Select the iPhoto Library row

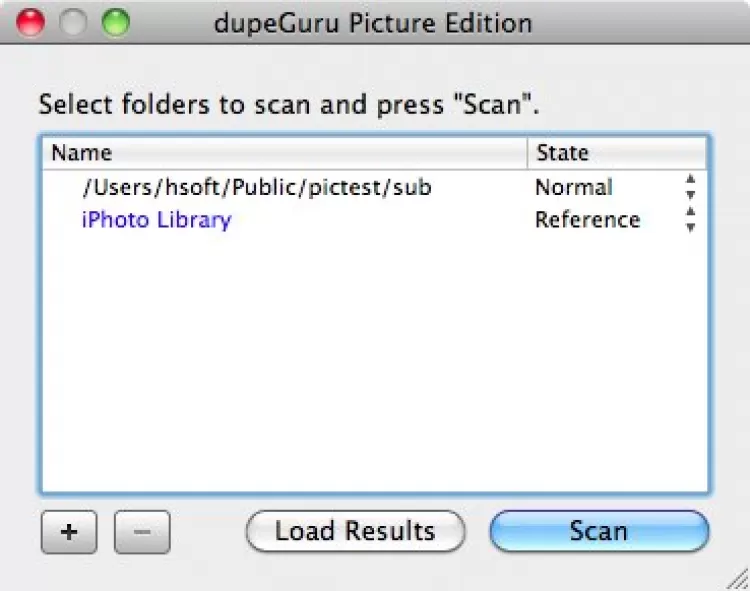pyautogui.click(x=156, y=220)
